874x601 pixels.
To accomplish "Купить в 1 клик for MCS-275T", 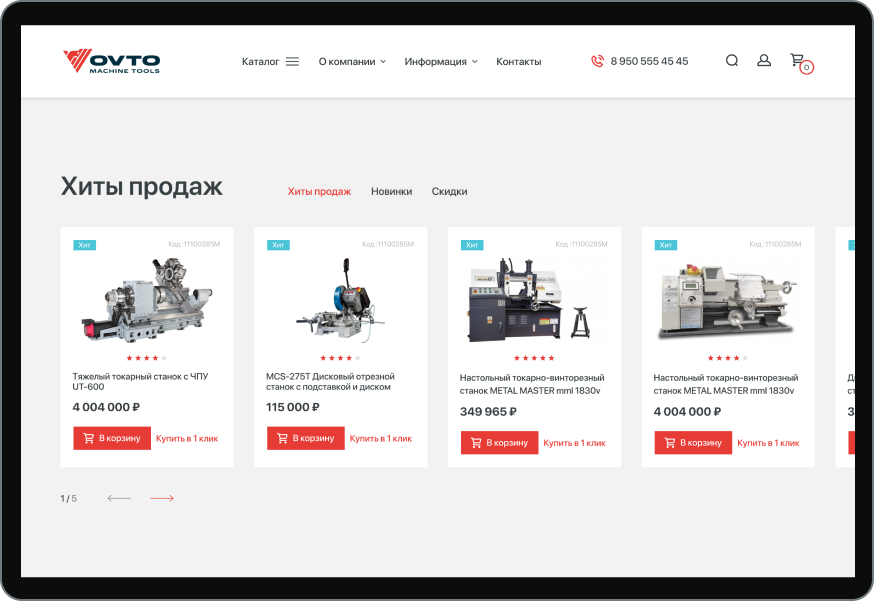I will click(381, 439).
